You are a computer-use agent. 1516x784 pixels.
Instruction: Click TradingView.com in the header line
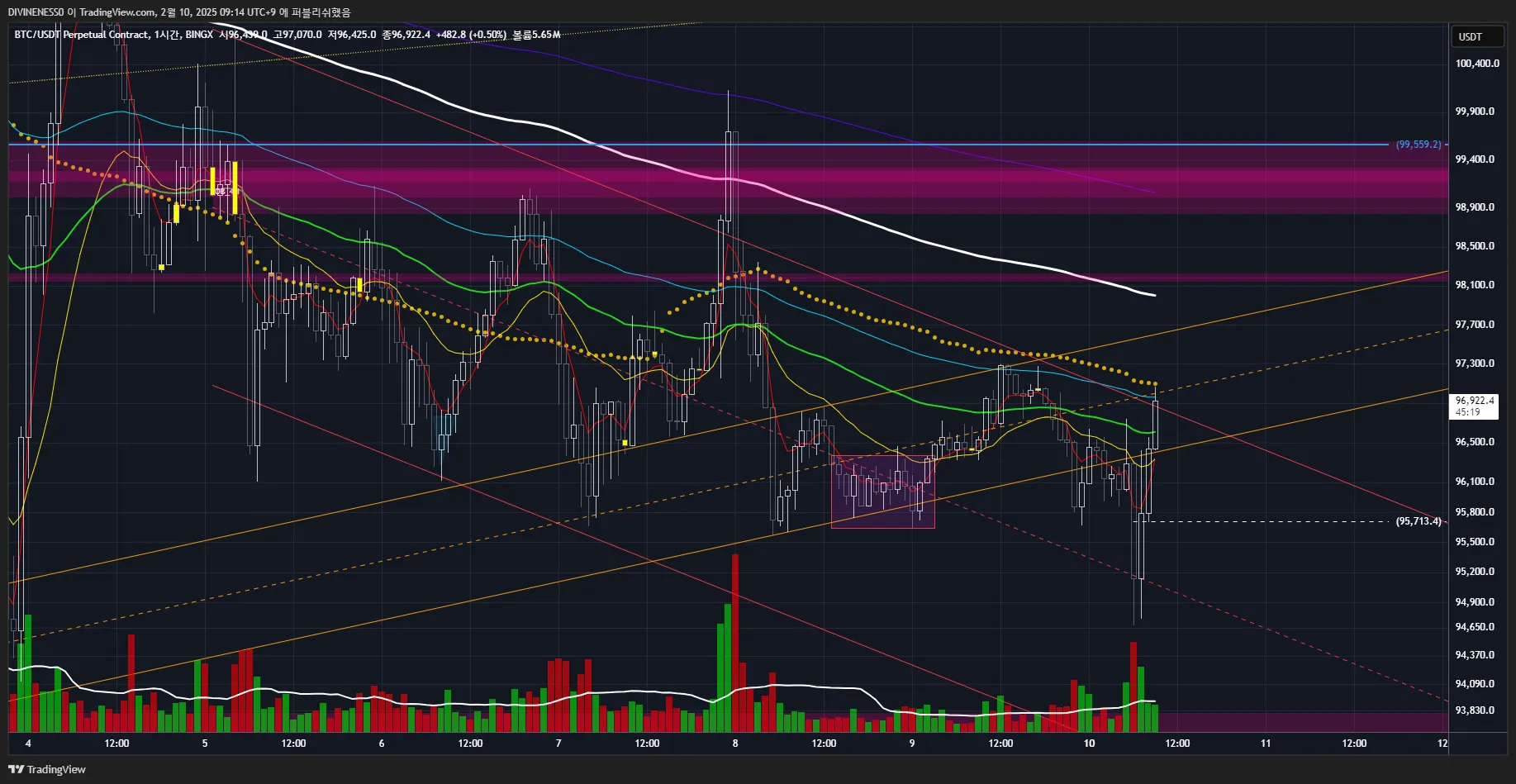click(x=117, y=12)
